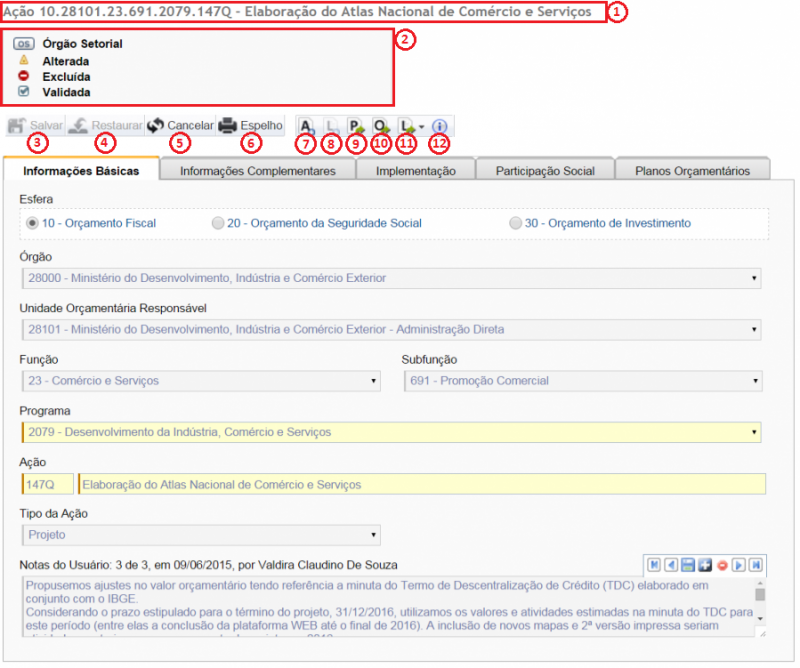Click the blue info icon in toolbar
This screenshot has width=800, height=668.
tap(440, 127)
